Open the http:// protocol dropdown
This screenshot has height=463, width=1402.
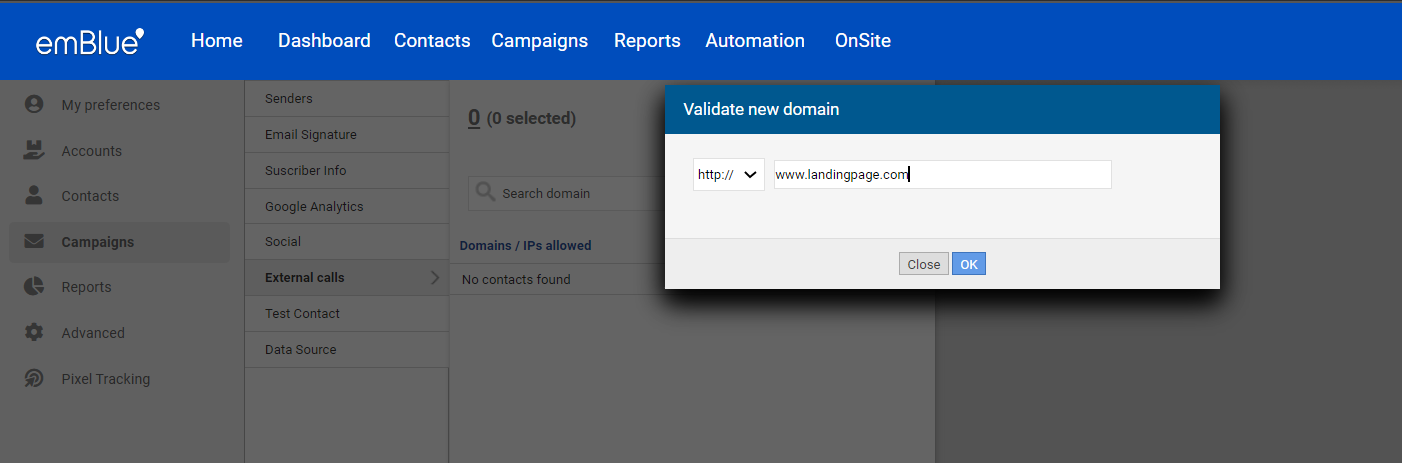(729, 174)
